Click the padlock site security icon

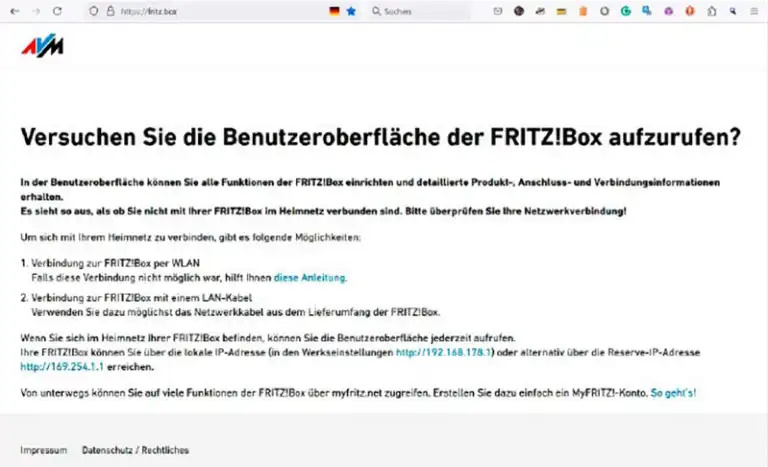109,11
